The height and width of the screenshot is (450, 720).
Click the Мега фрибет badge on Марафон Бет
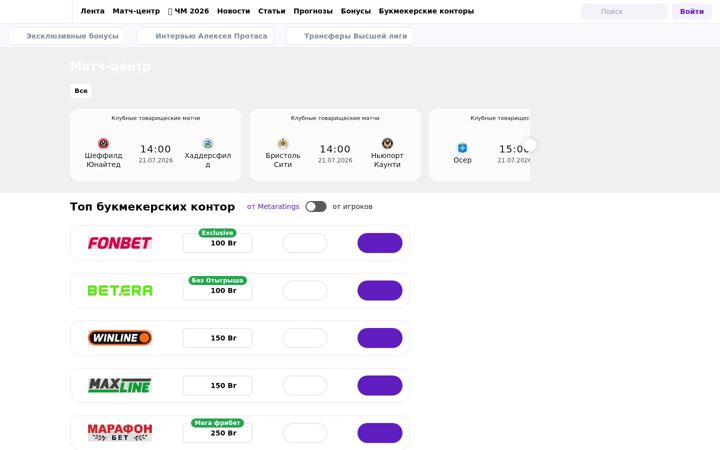click(218, 423)
